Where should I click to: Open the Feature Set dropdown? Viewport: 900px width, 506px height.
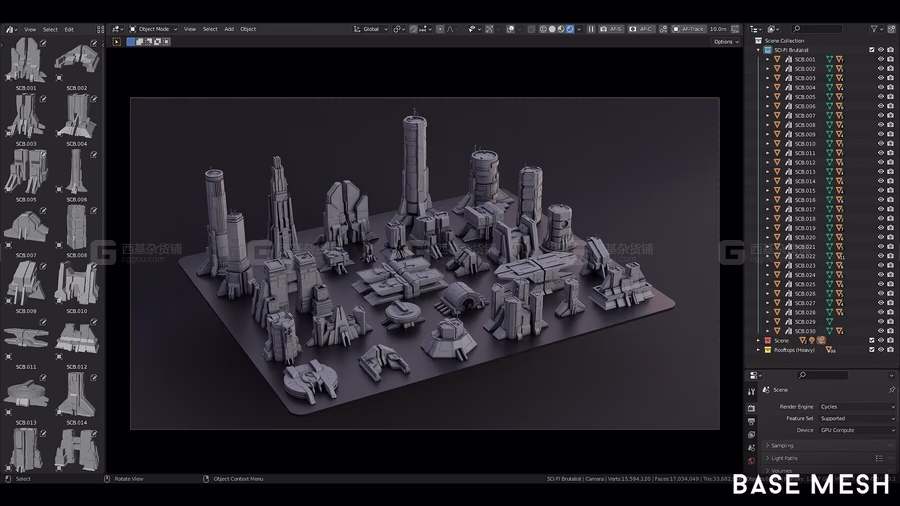(857, 418)
